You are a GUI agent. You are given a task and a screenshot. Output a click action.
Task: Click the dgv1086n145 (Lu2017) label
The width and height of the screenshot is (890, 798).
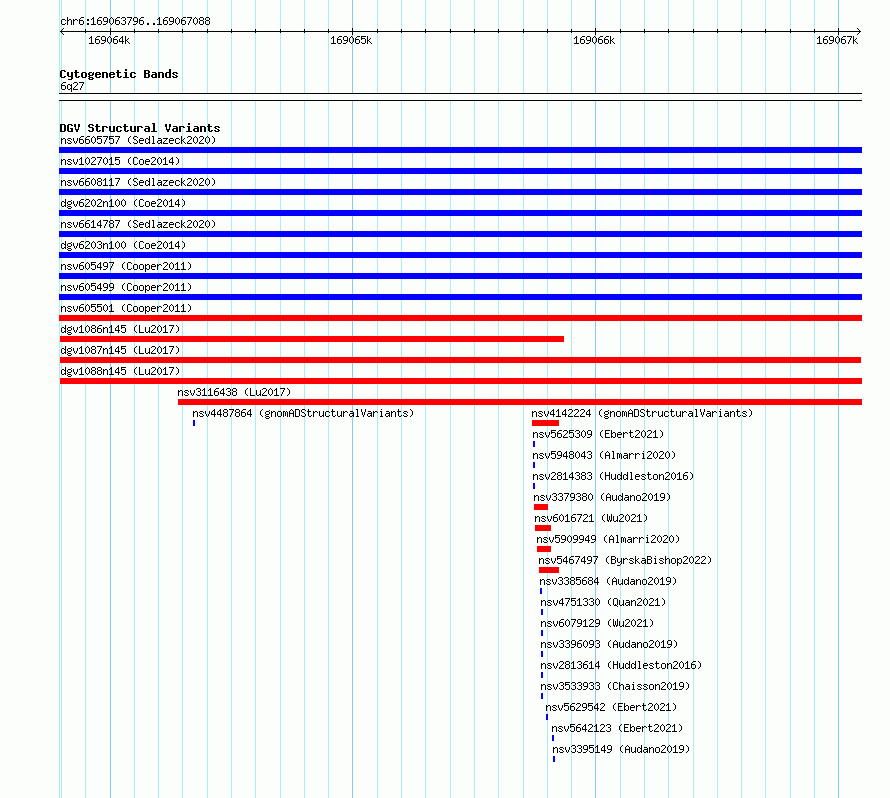click(x=120, y=329)
